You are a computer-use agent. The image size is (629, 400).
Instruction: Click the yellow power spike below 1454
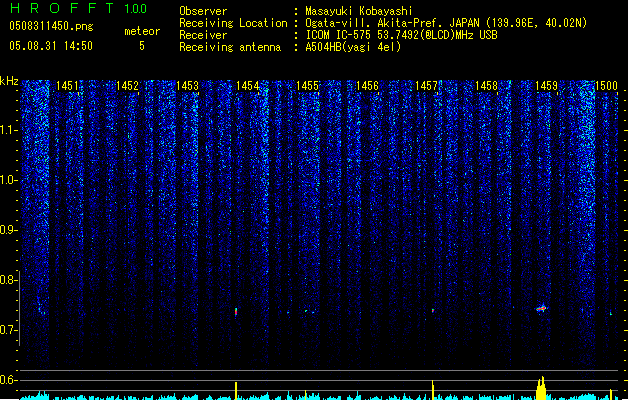[x=236, y=391]
